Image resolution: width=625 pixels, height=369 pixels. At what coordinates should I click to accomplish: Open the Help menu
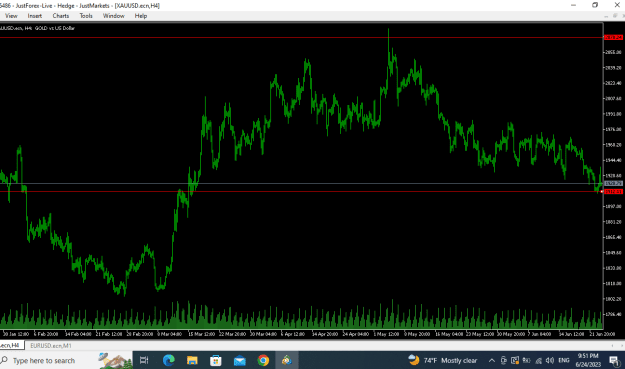pyautogui.click(x=141, y=16)
